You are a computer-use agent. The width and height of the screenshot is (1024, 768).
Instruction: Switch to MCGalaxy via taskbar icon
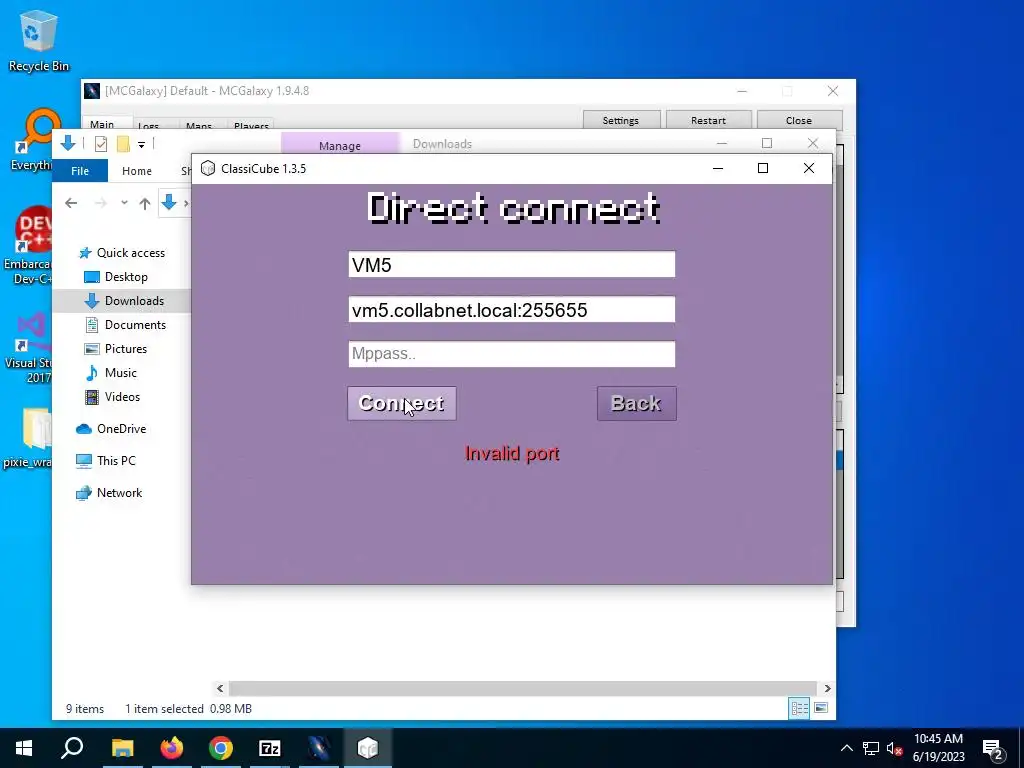click(319, 748)
